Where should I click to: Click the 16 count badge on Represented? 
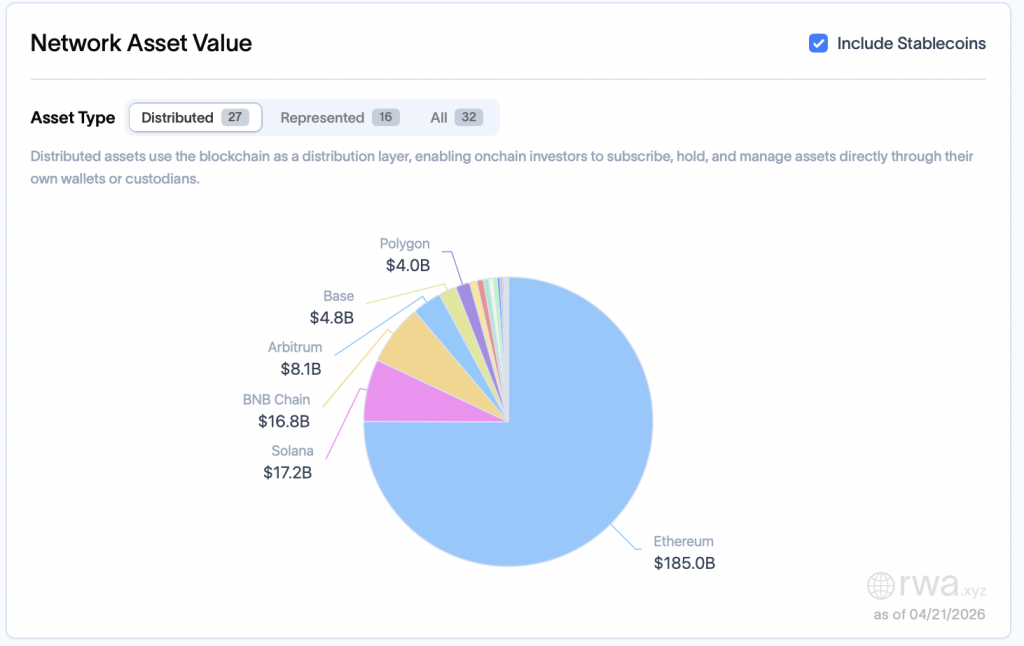point(385,117)
